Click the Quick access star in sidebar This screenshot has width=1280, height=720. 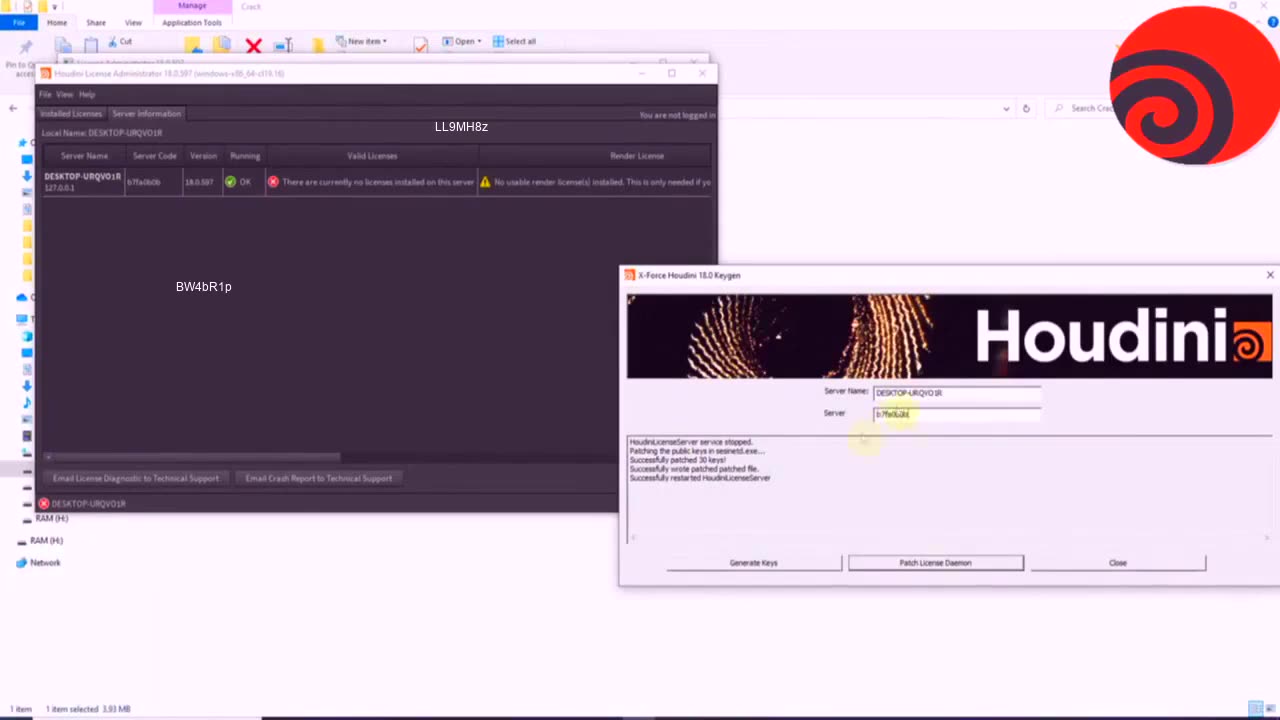point(22,142)
